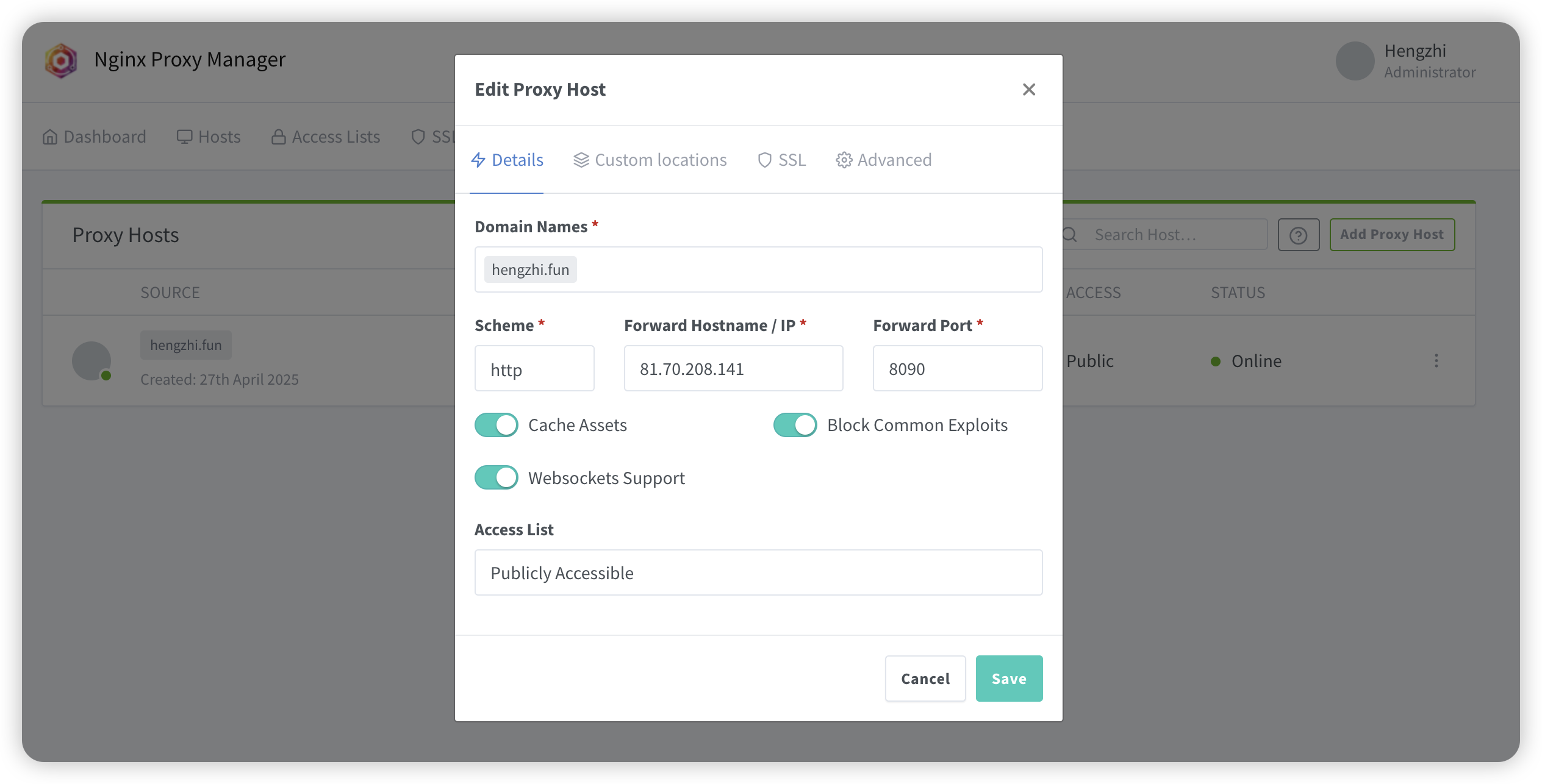
Task: Open the Custom locations tab
Action: click(x=650, y=160)
